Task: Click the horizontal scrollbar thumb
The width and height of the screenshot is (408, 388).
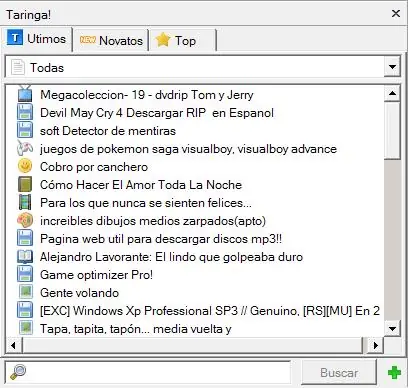Action: click(192, 345)
